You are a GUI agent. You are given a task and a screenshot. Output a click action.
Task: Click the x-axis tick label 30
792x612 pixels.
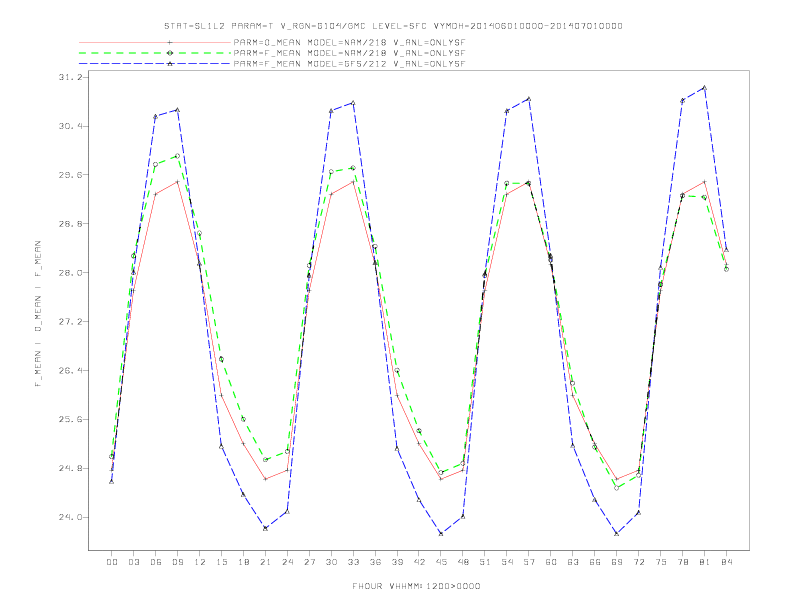[331, 562]
